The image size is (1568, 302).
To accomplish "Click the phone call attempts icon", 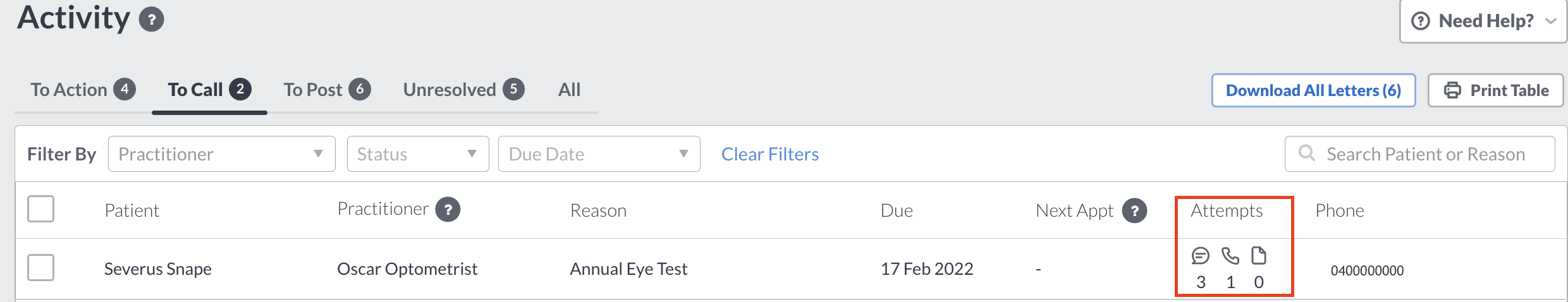I will click(1230, 256).
